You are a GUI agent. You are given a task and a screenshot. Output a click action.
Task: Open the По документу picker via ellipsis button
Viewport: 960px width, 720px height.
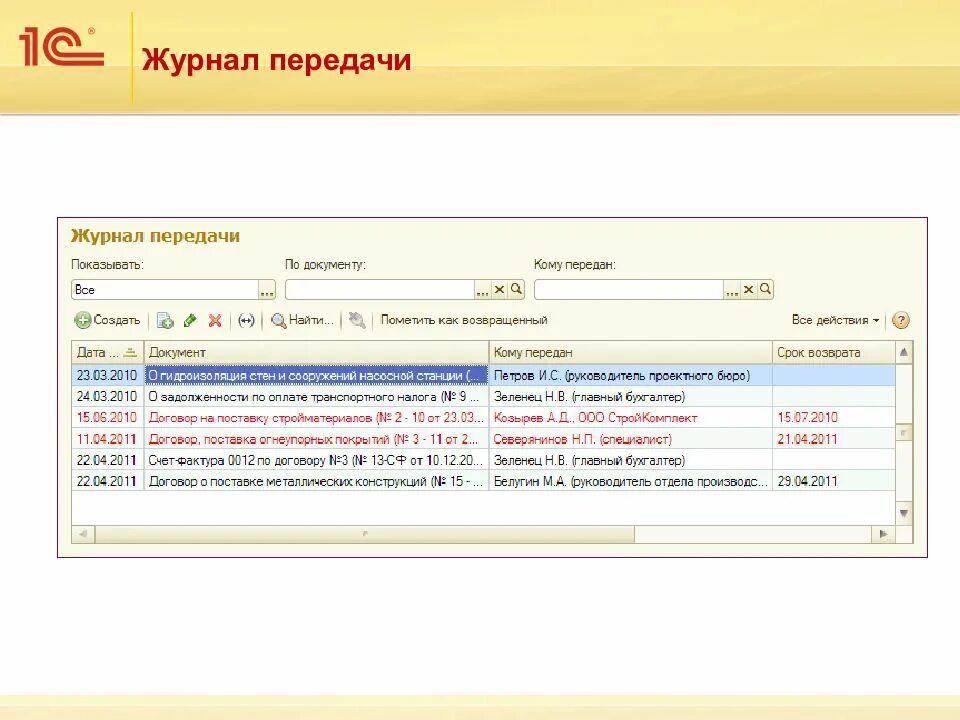[x=481, y=288]
